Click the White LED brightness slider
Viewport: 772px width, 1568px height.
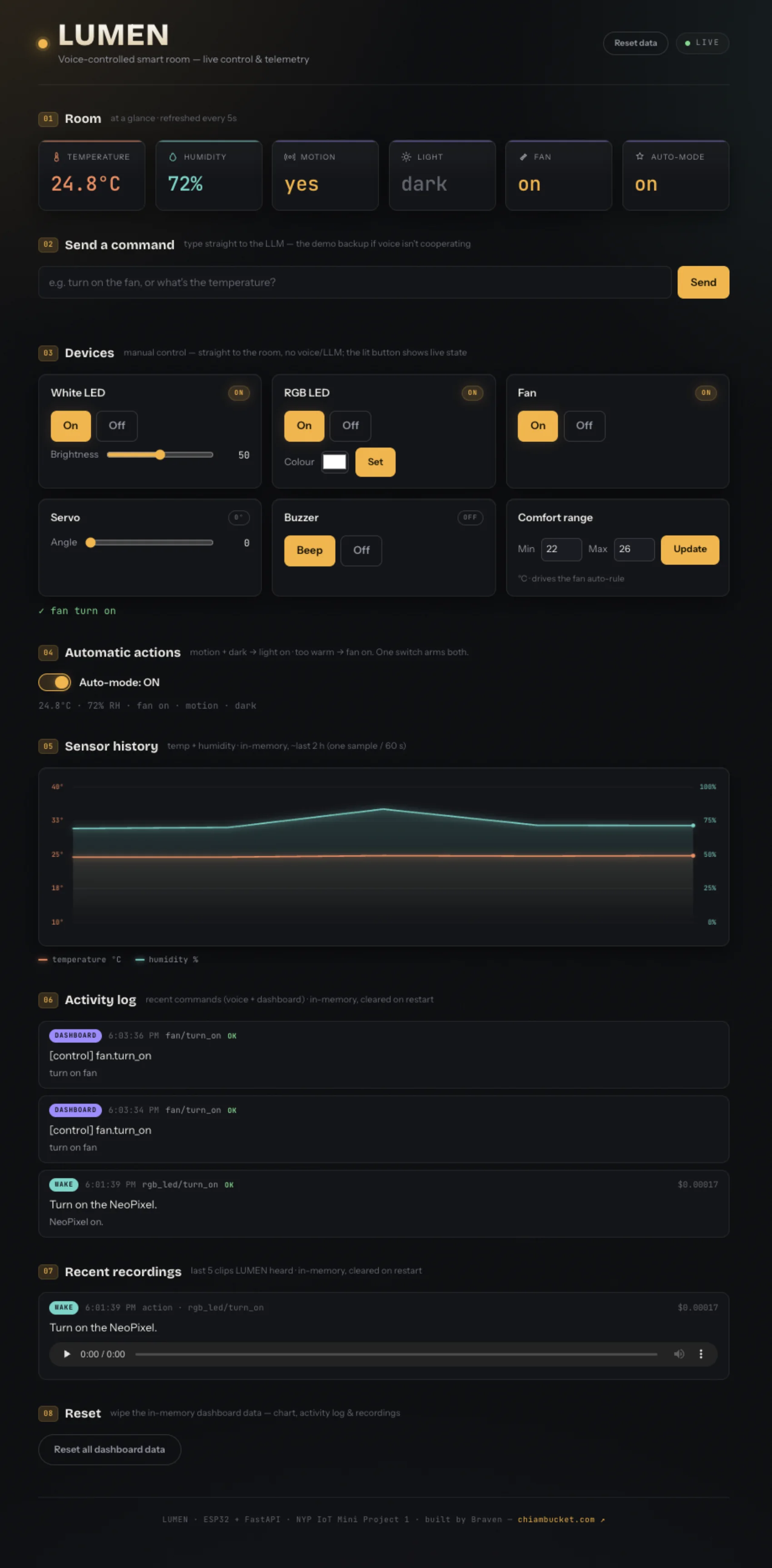point(160,455)
